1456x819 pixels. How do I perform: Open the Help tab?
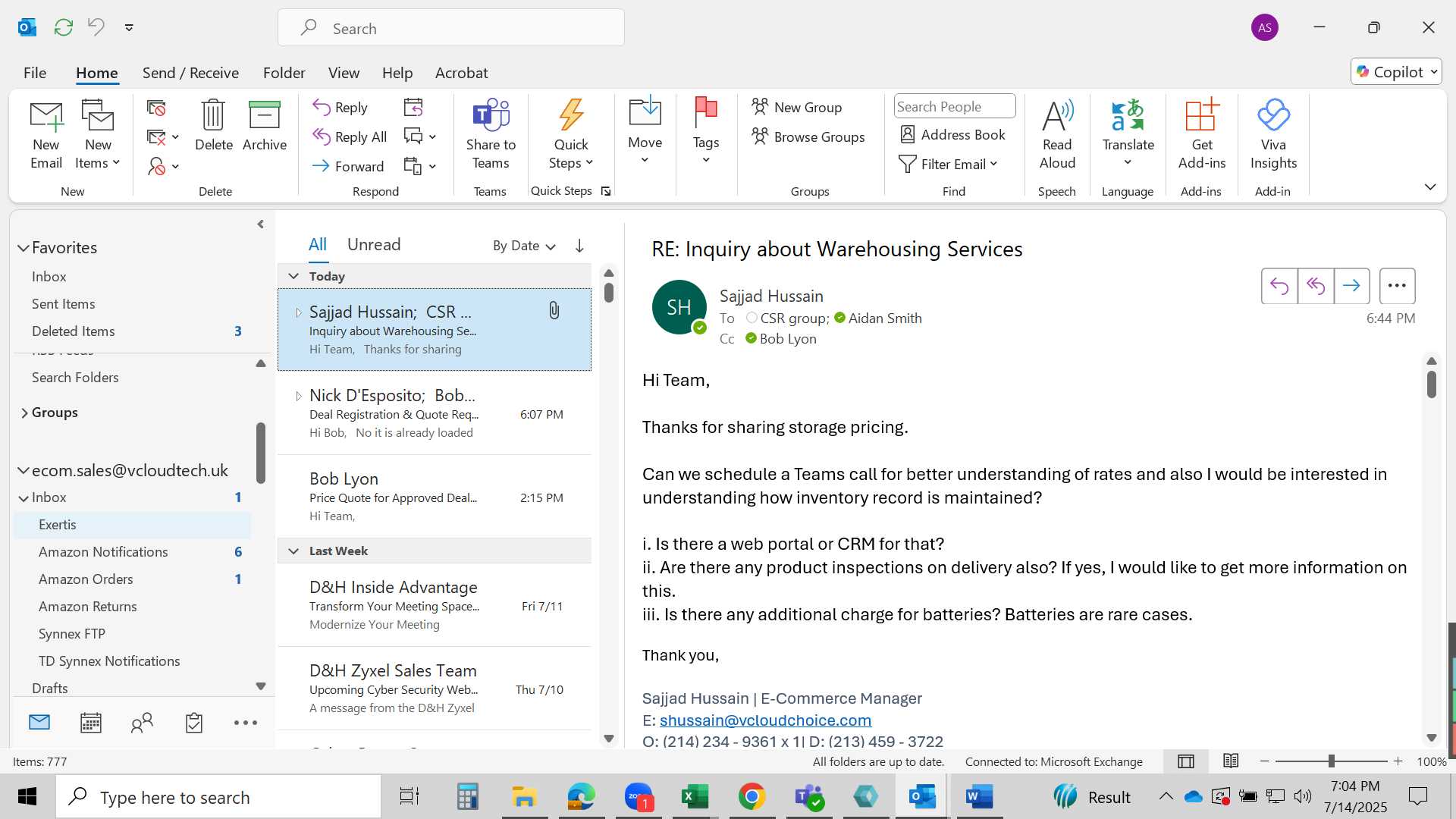(x=397, y=73)
